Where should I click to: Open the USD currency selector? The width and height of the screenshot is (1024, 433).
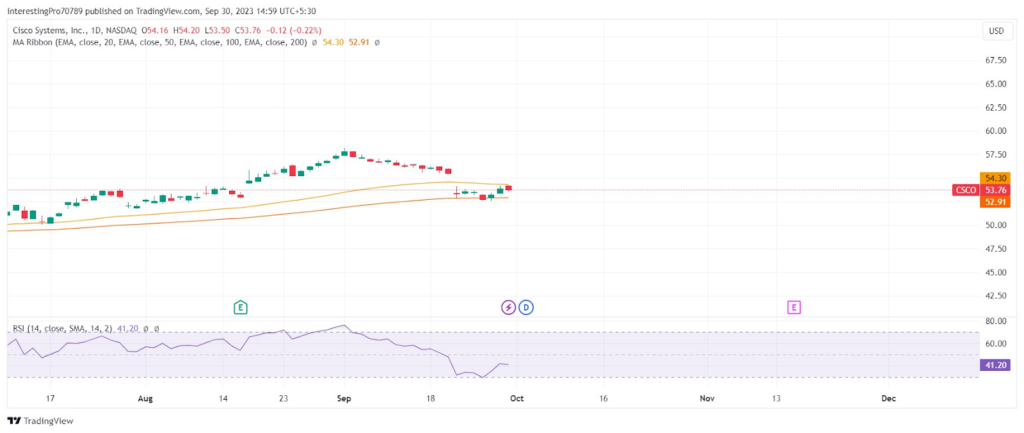tap(997, 31)
